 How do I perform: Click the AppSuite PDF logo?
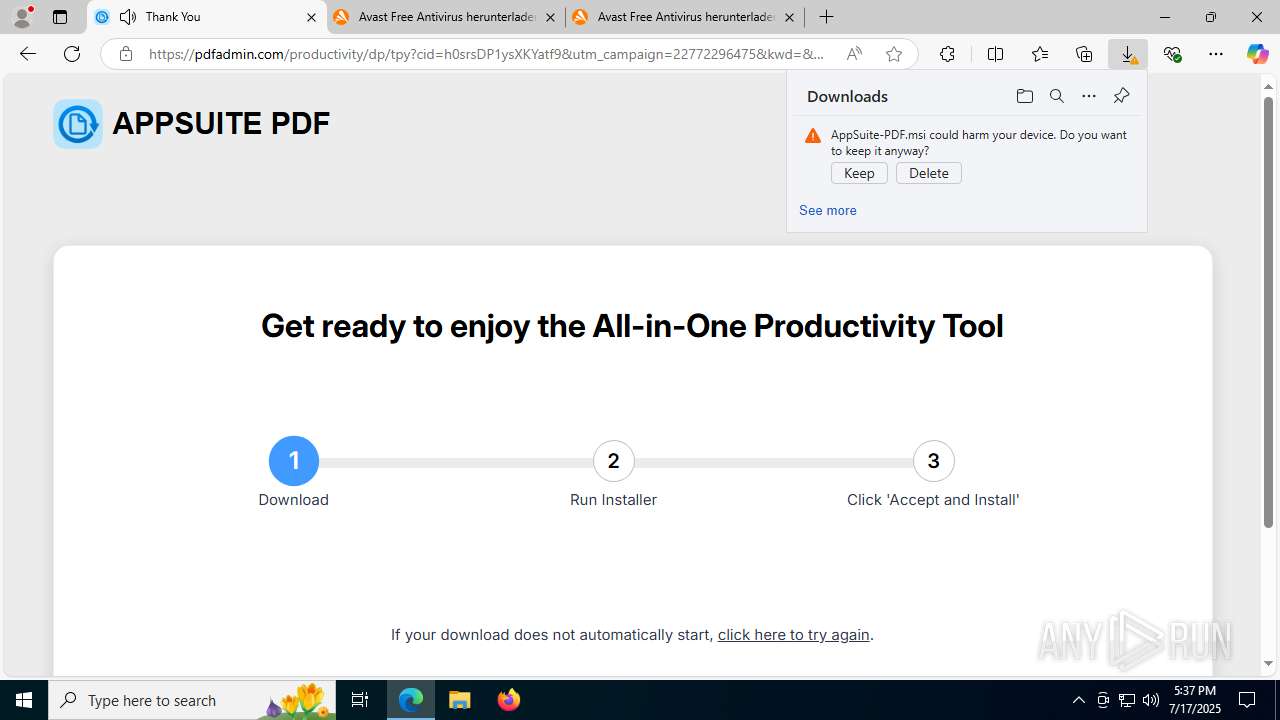point(78,124)
